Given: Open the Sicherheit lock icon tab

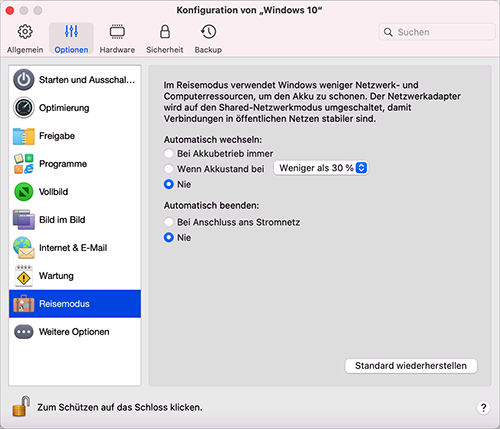Looking at the screenshot, I should pyautogui.click(x=165, y=32).
